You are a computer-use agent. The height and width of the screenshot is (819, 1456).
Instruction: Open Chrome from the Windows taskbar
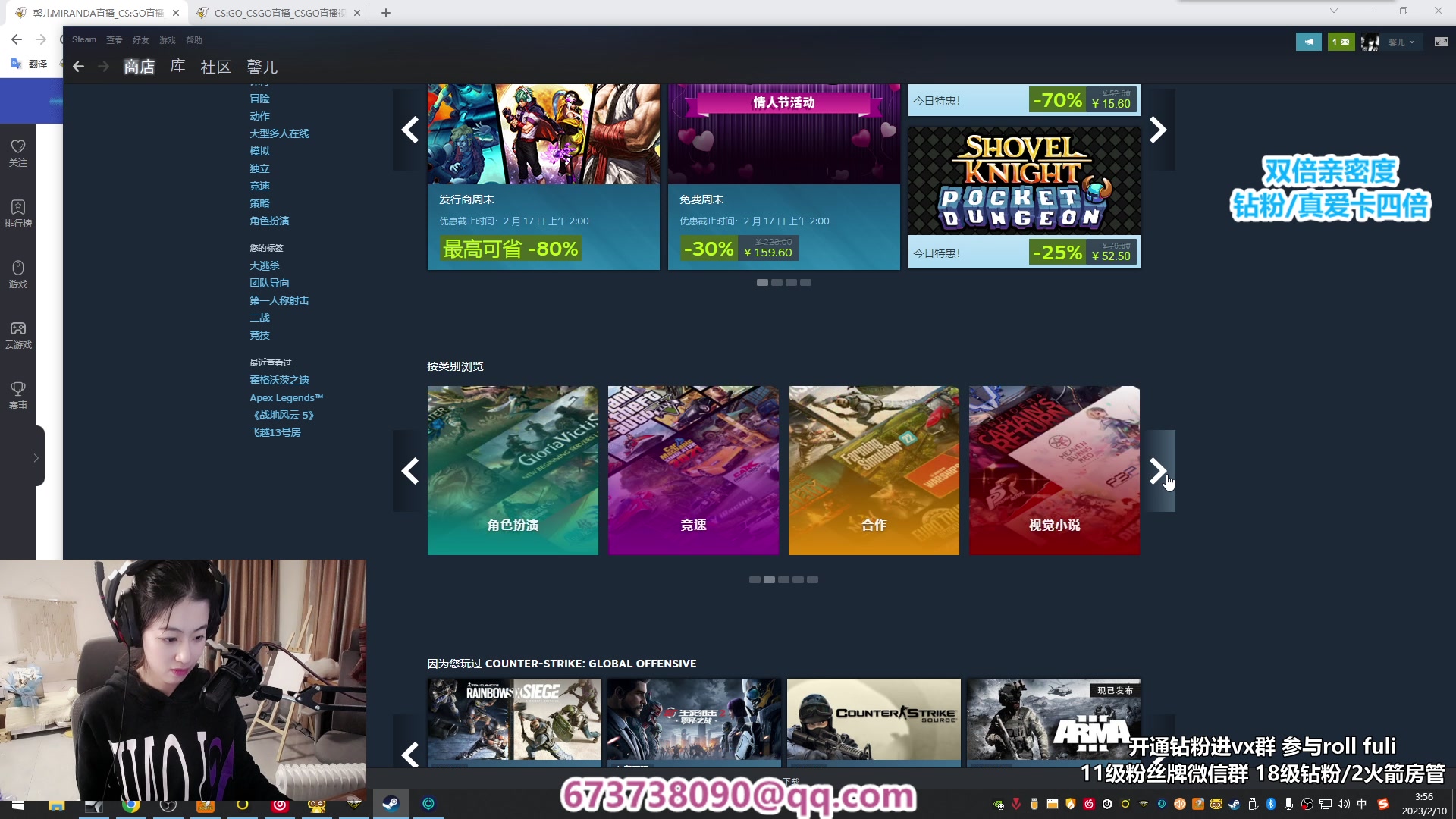130,804
